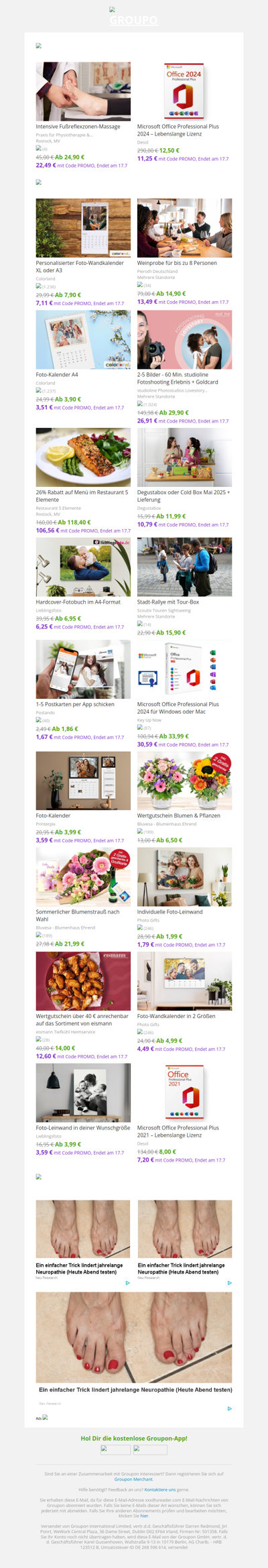The width and height of the screenshot is (268, 1568).
Task: Click the rating icon next to (34) for Weinprobe
Action: click(140, 285)
